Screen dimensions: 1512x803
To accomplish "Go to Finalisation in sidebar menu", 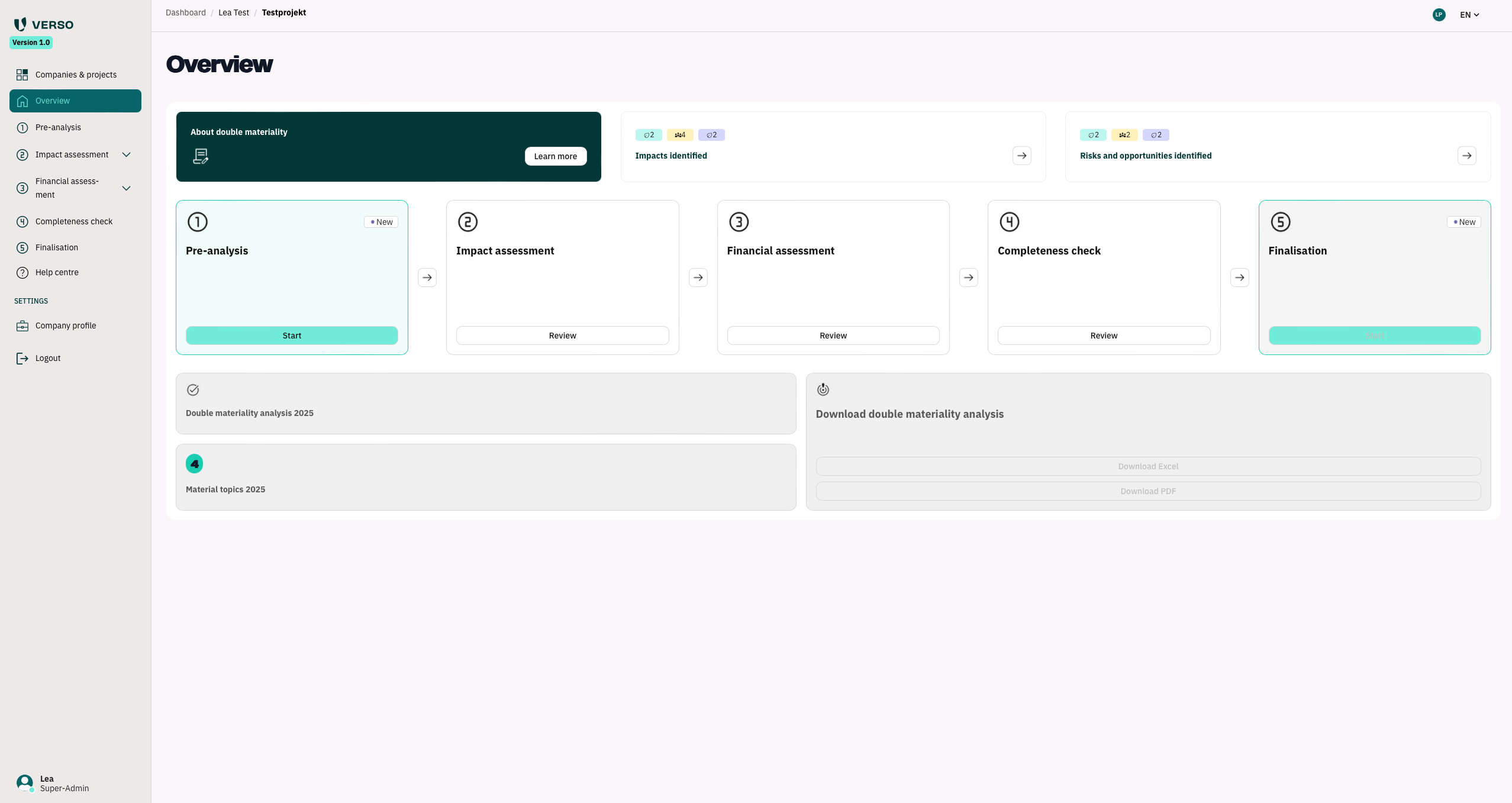I will 75,248.
